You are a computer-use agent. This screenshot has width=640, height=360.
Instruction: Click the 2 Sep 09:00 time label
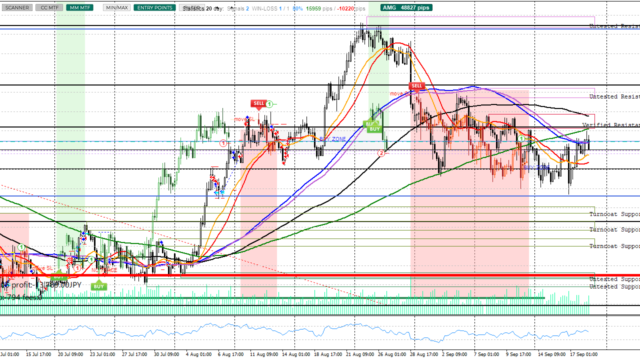(455, 354)
